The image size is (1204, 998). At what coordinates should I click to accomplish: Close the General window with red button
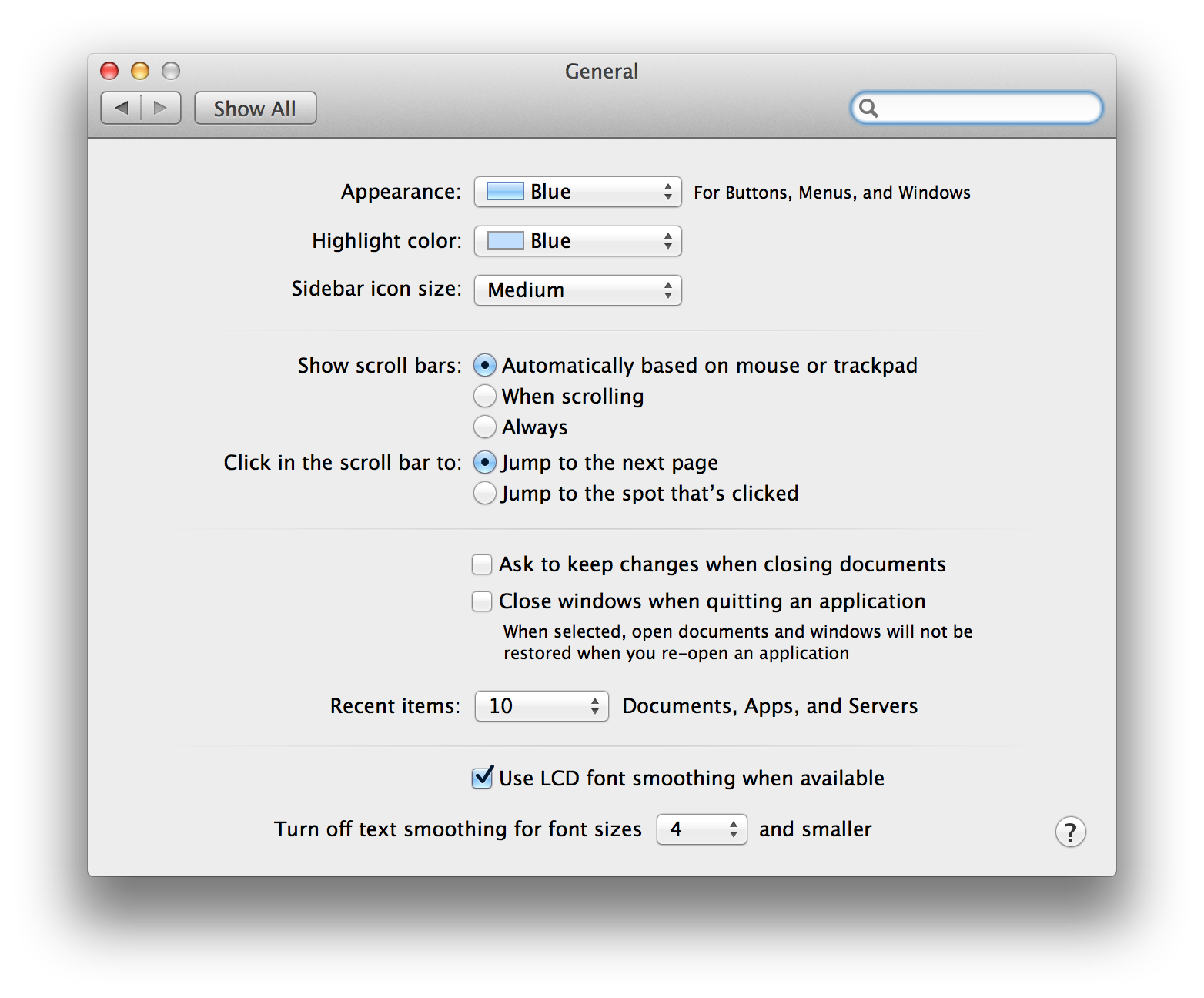[x=109, y=71]
